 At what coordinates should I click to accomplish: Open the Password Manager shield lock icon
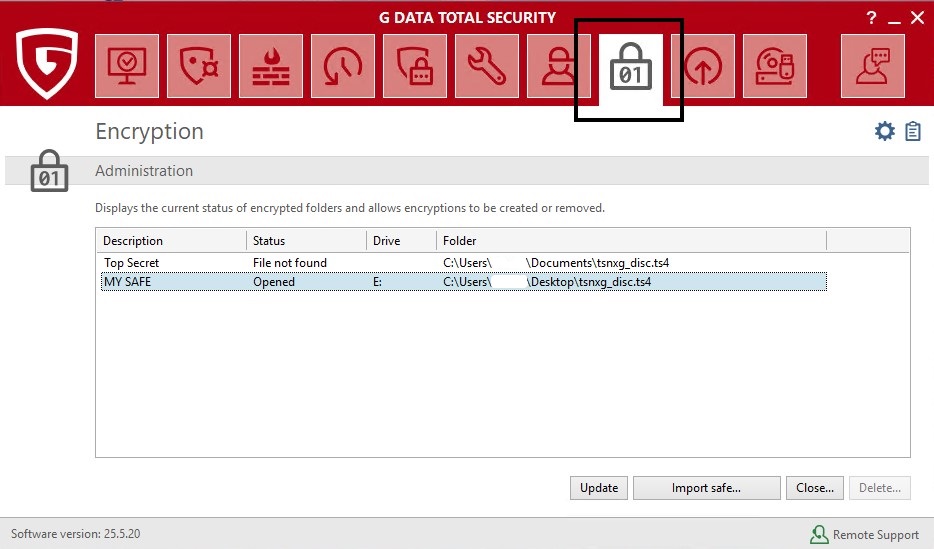415,65
